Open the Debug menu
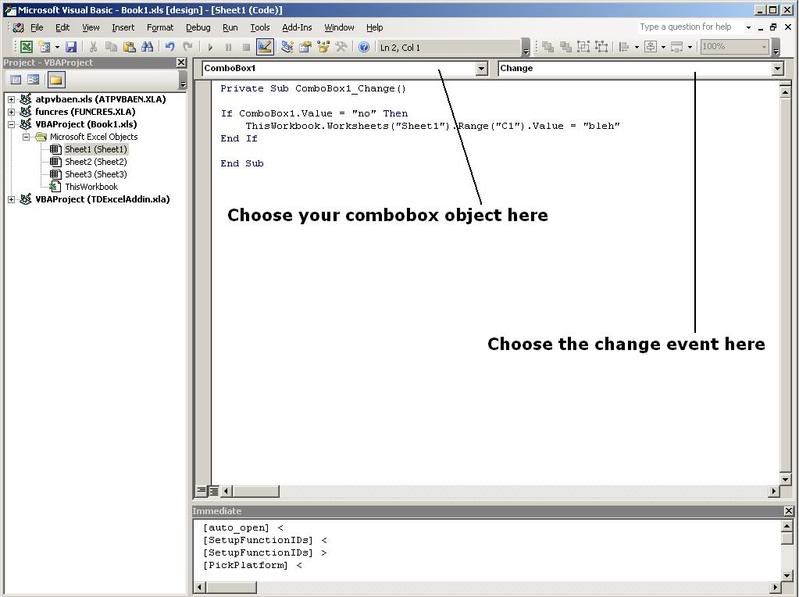 coord(198,28)
